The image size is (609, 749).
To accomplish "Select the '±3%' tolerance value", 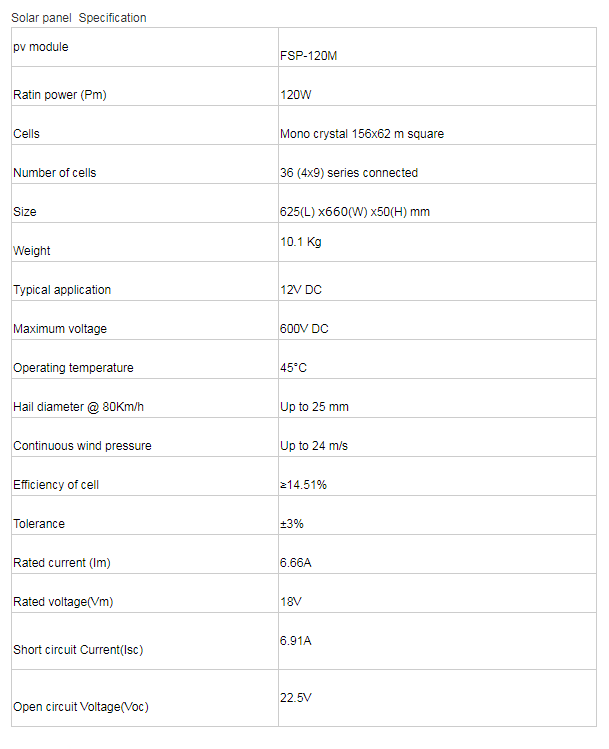I will click(292, 524).
